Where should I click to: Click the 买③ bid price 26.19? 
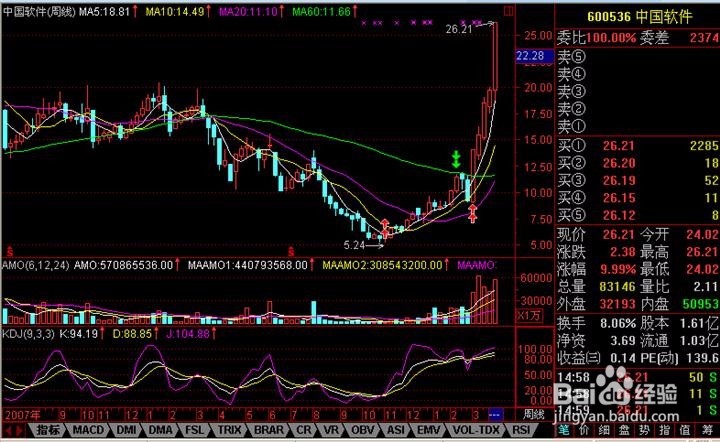coord(619,180)
